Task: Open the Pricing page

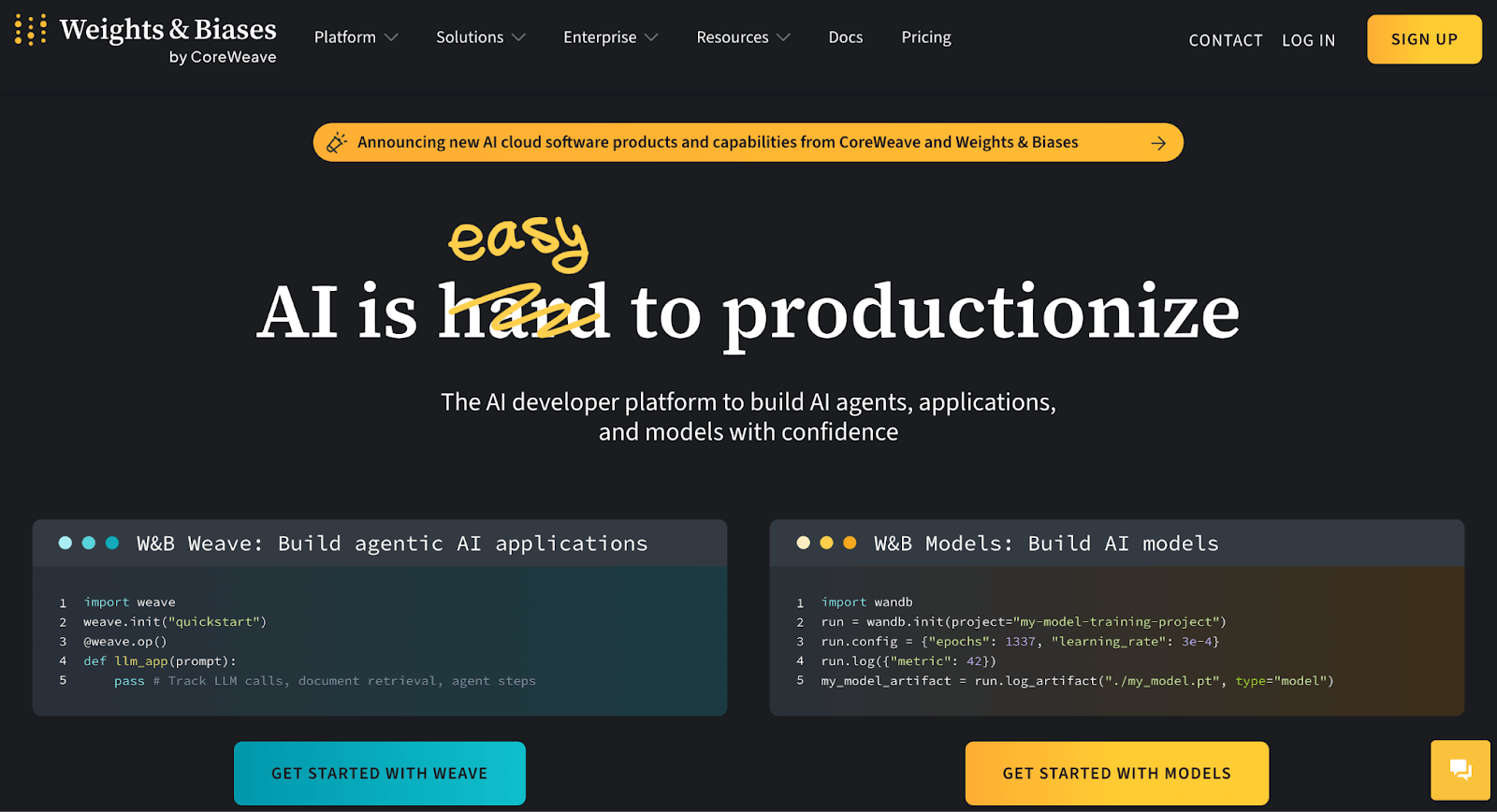Action: pyautogui.click(x=925, y=37)
